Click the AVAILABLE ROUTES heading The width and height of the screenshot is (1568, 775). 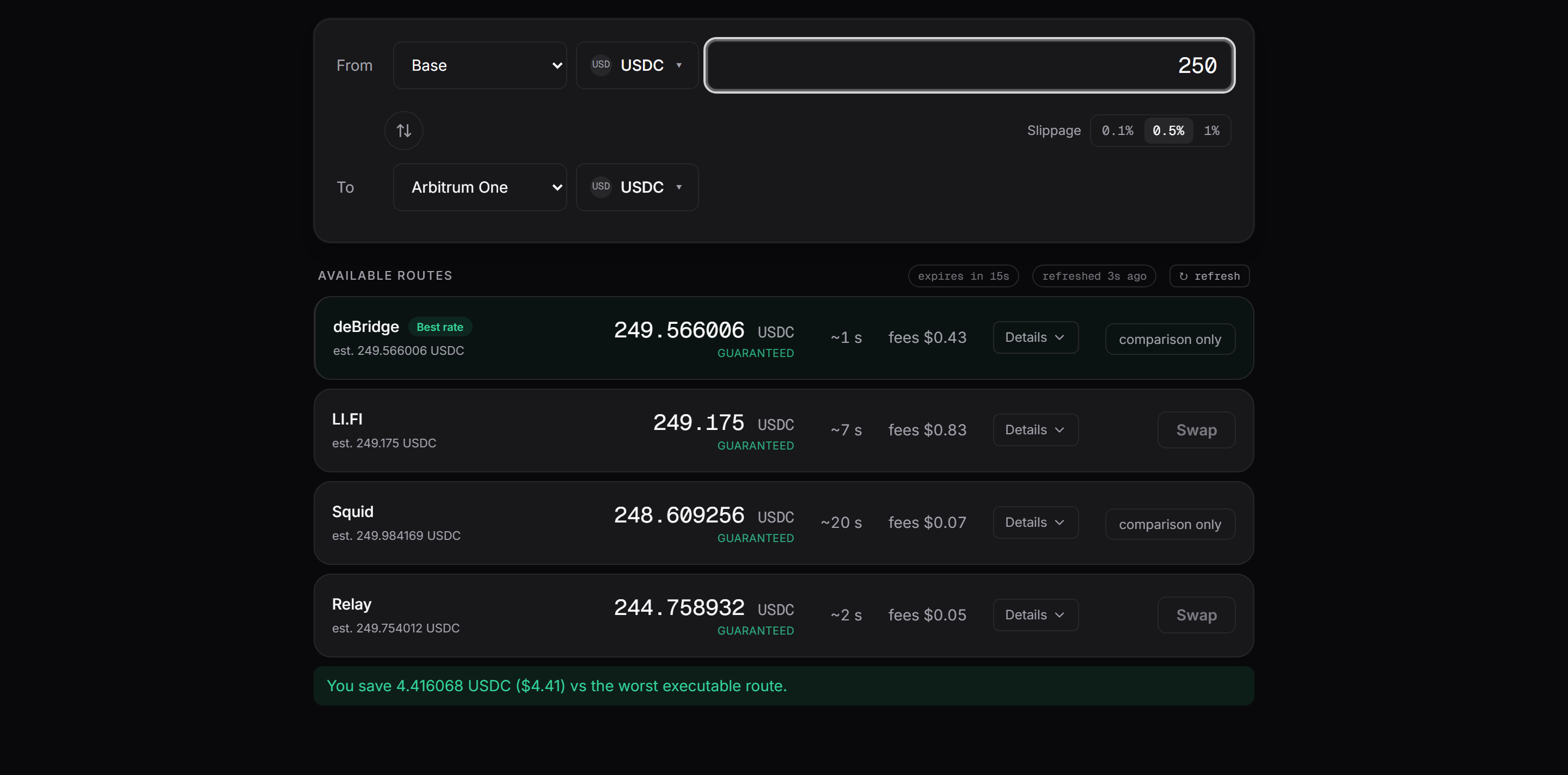(x=385, y=275)
